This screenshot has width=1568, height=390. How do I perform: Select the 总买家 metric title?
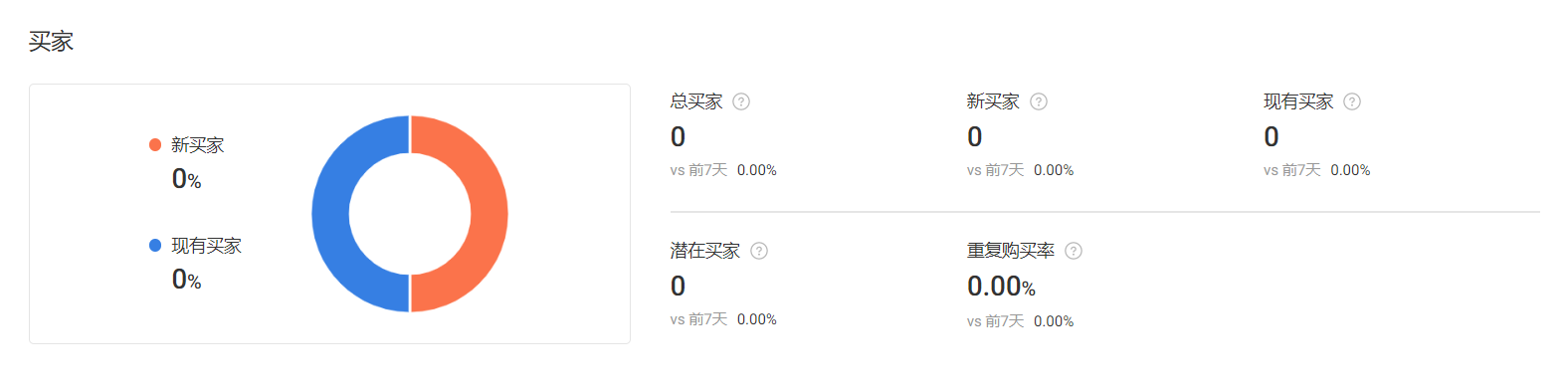pyautogui.click(x=696, y=101)
